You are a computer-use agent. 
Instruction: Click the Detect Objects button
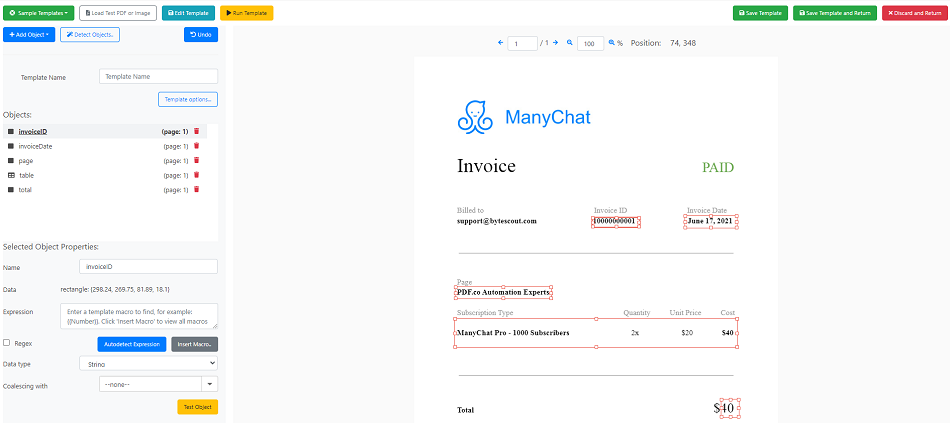tap(90, 35)
